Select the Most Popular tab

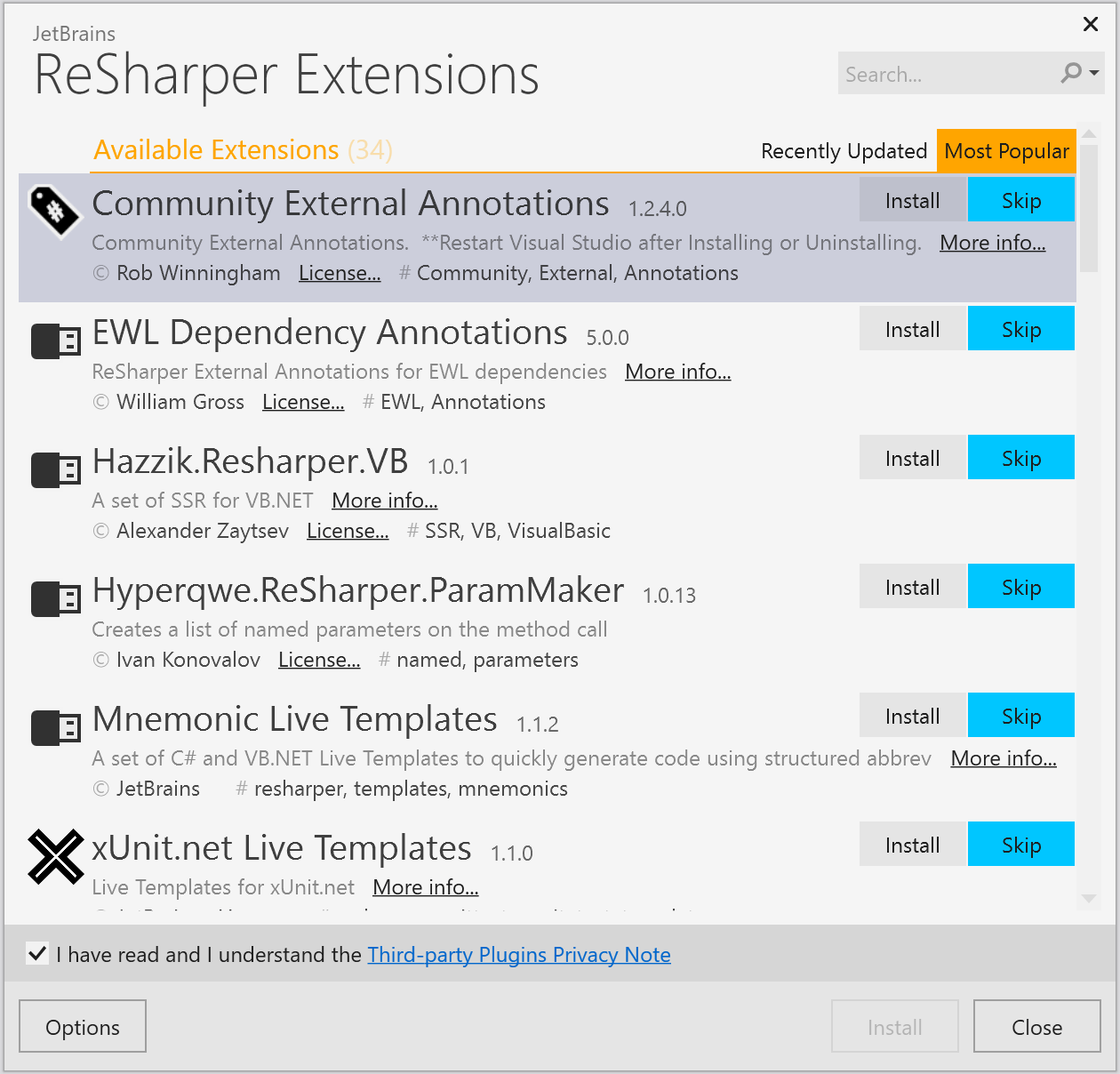point(1006,151)
